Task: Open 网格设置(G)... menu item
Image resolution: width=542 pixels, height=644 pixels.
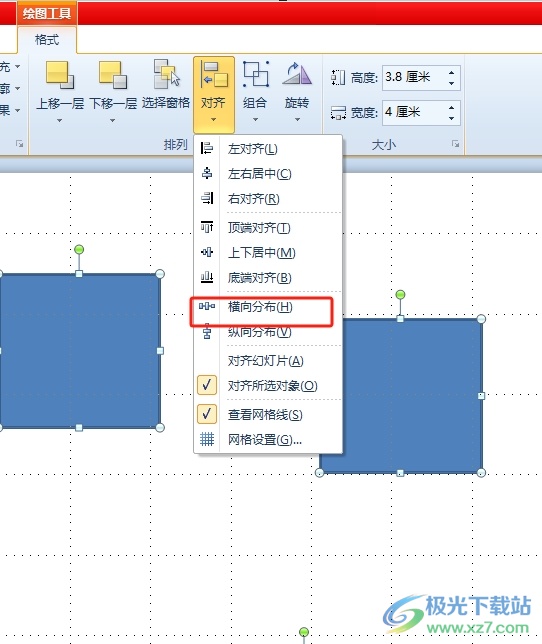Action: (268, 439)
